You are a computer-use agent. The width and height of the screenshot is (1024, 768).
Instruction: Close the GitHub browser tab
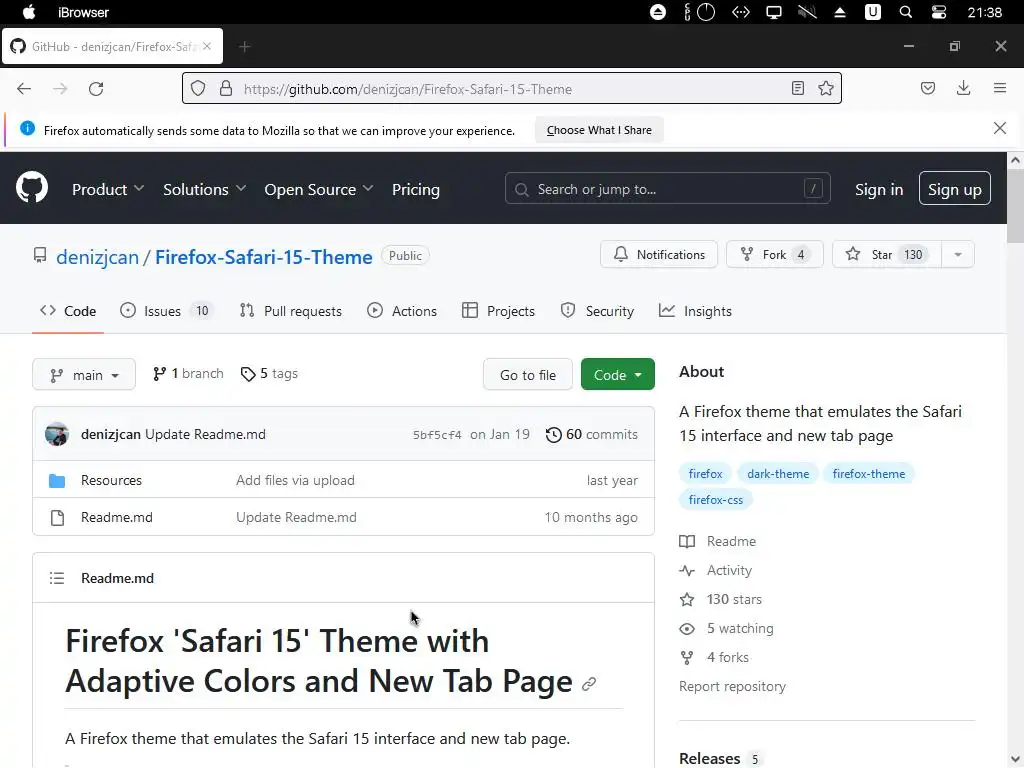(x=207, y=46)
